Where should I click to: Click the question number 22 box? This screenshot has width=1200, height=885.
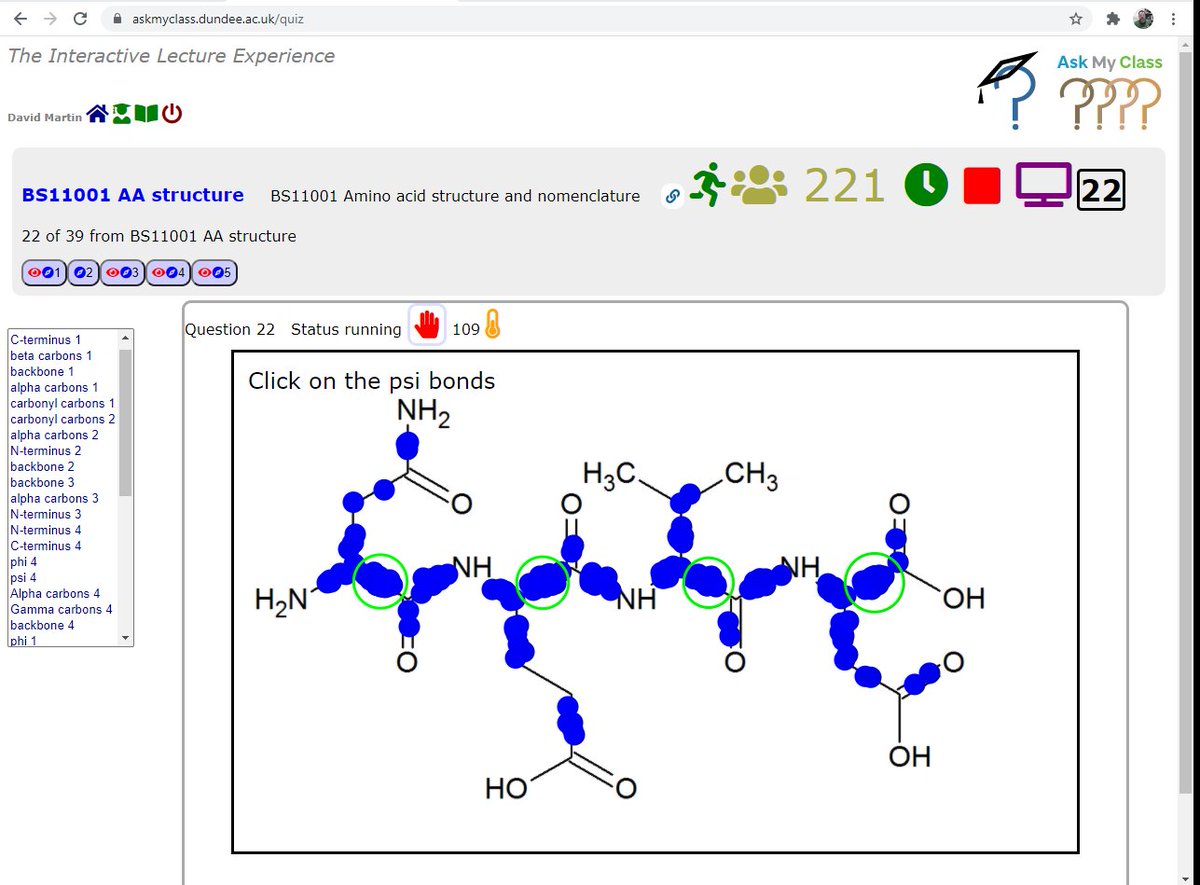pyautogui.click(x=1101, y=190)
